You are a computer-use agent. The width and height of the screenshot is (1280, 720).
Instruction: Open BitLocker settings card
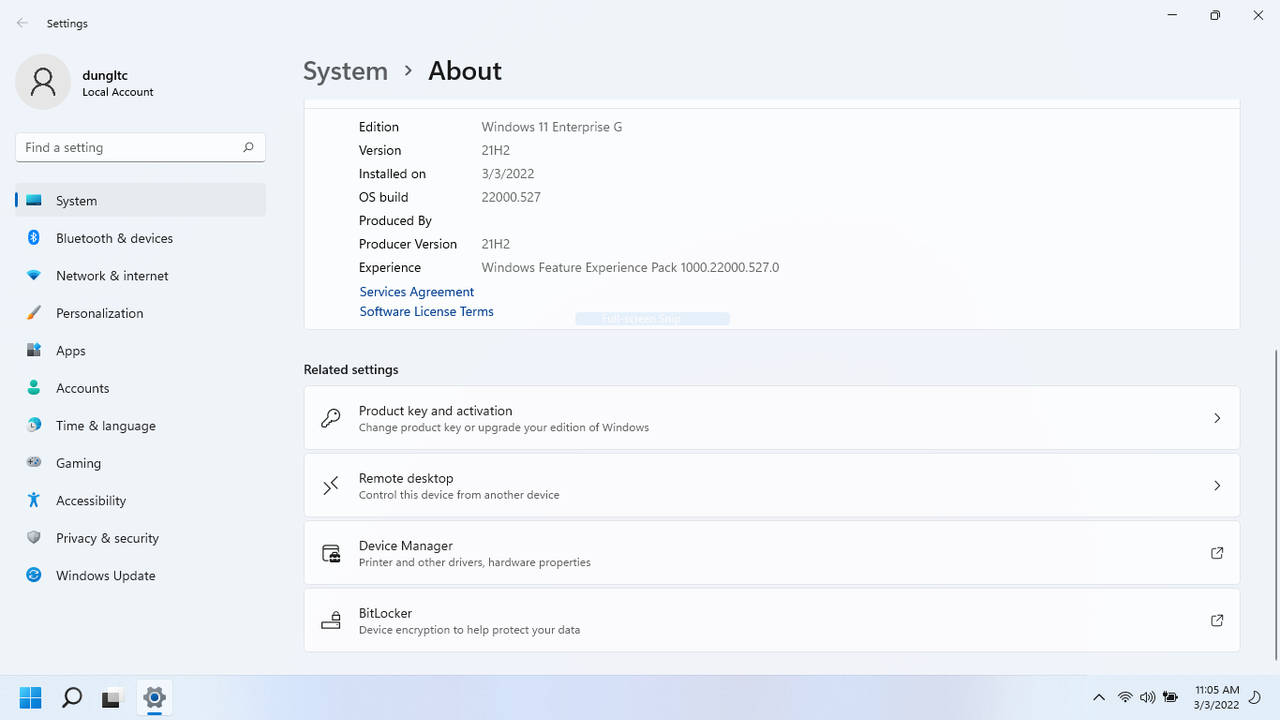click(772, 620)
